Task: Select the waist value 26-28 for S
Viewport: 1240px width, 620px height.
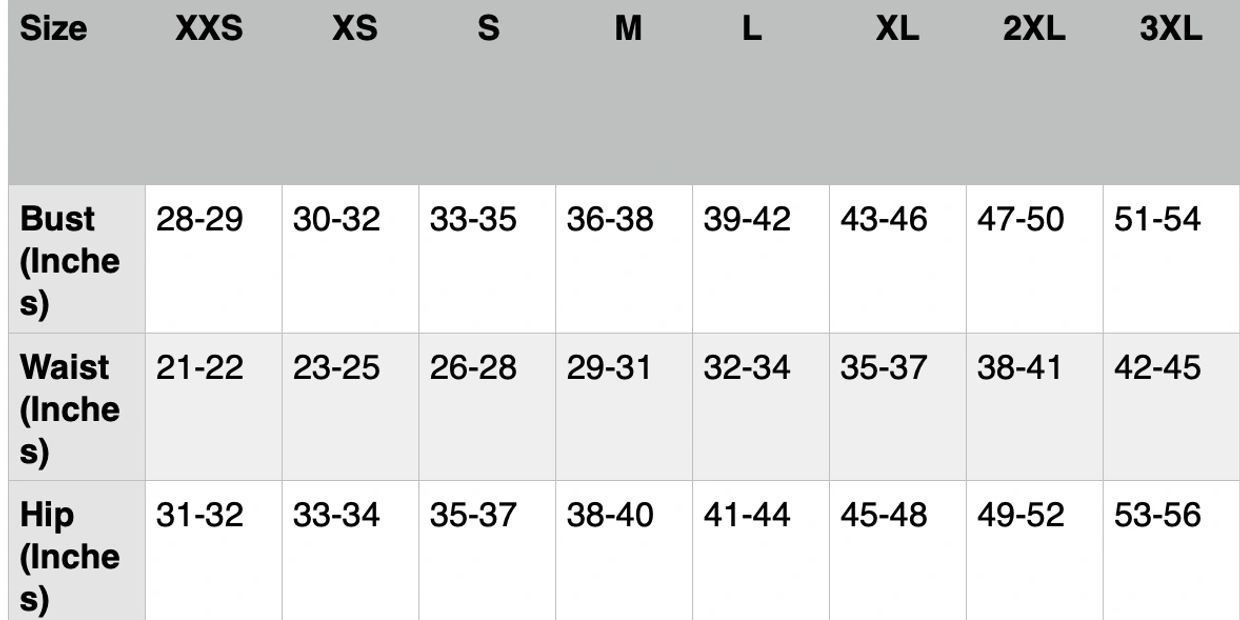Action: [x=473, y=368]
